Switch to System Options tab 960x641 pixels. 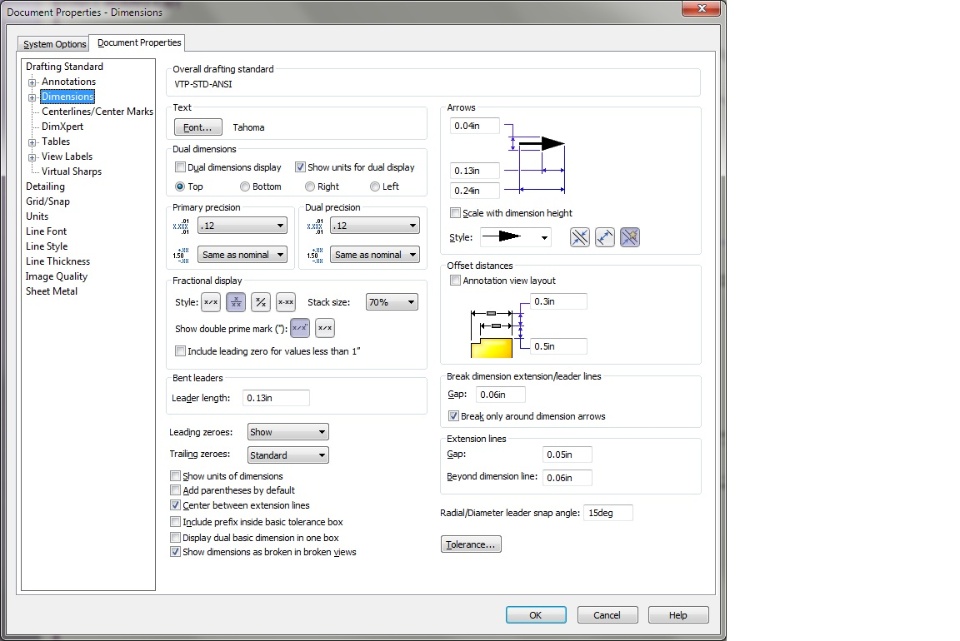coord(54,44)
